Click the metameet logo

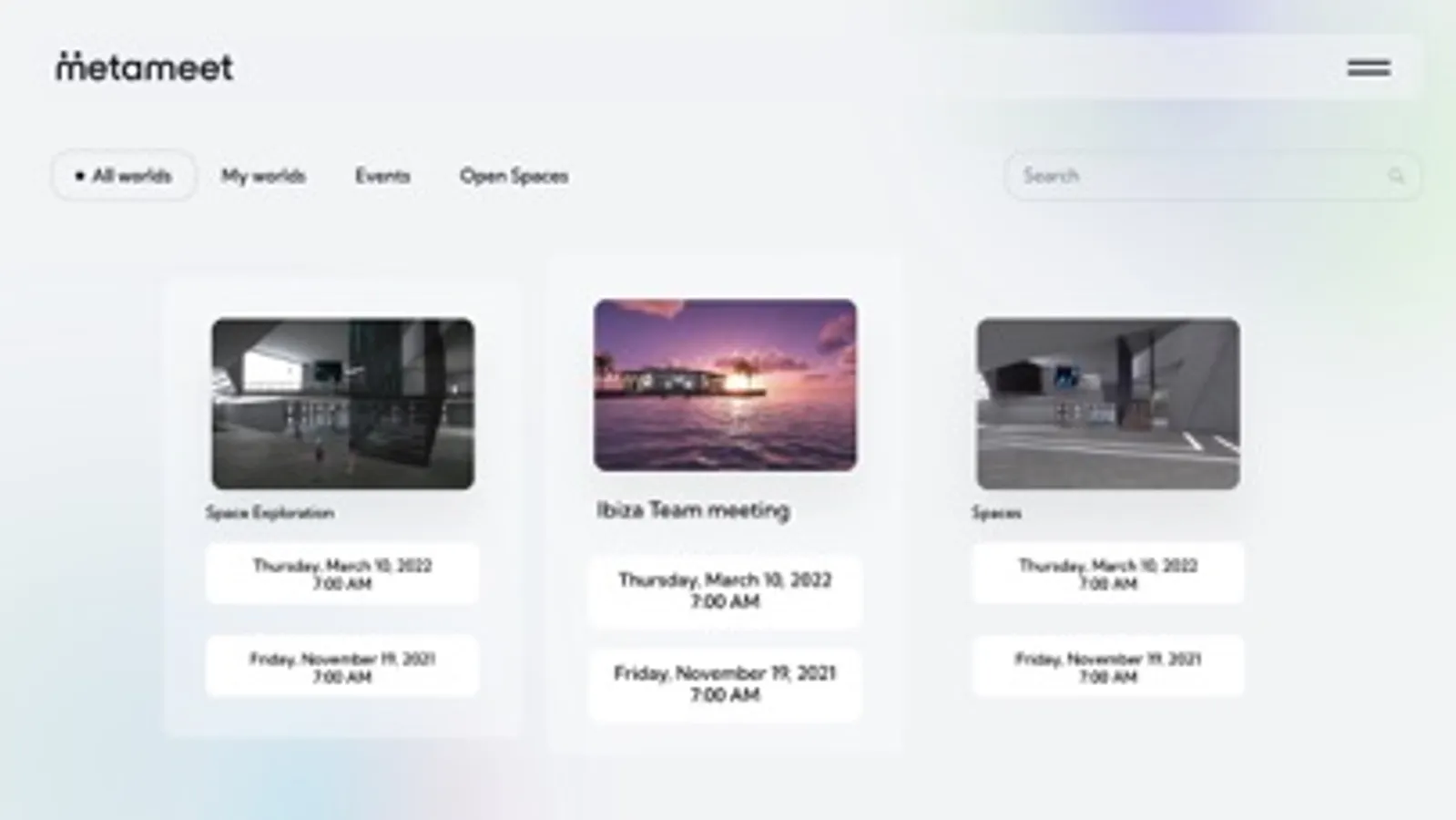(x=145, y=67)
